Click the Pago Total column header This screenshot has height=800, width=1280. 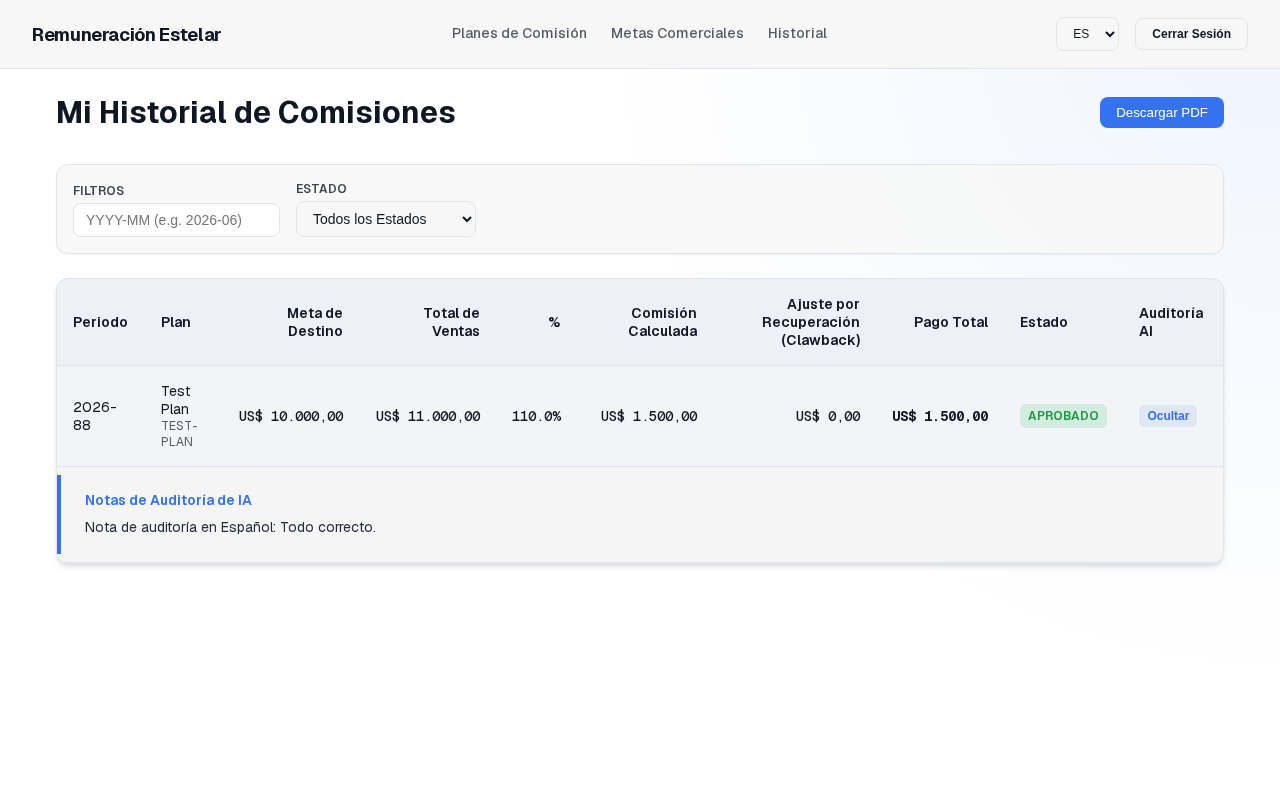(x=950, y=322)
